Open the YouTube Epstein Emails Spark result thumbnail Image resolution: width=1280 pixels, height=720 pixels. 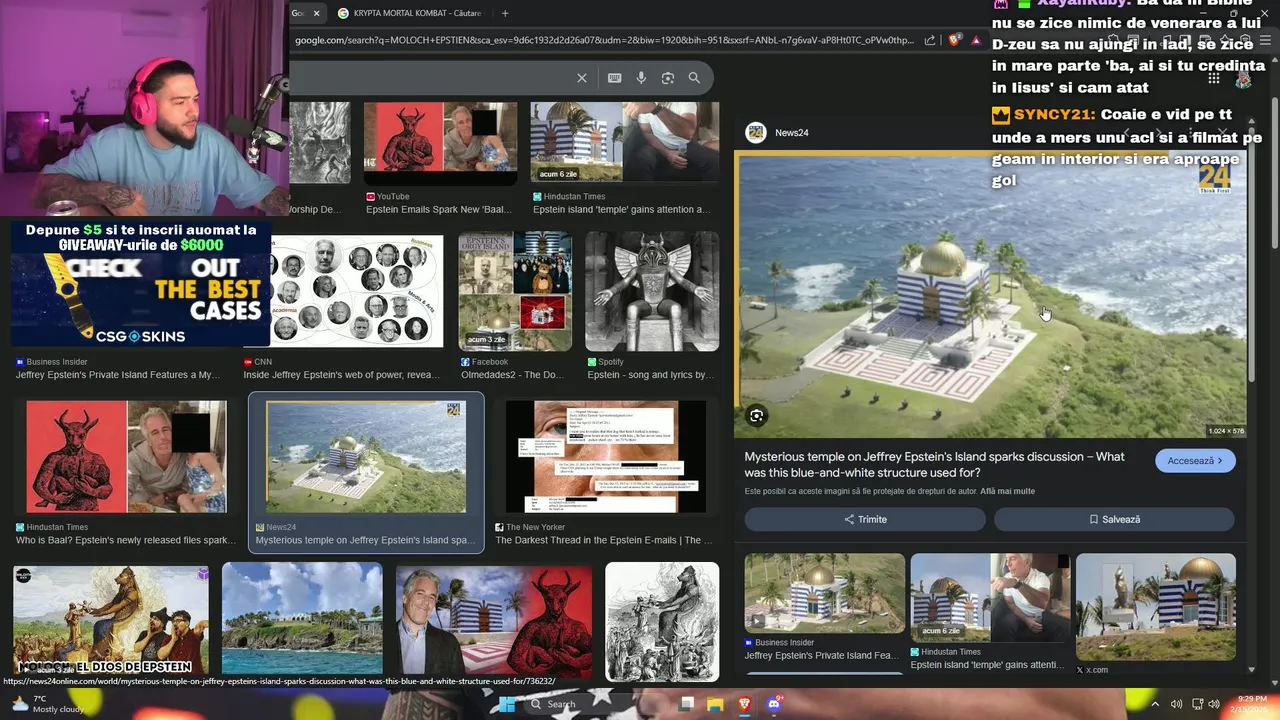click(440, 143)
